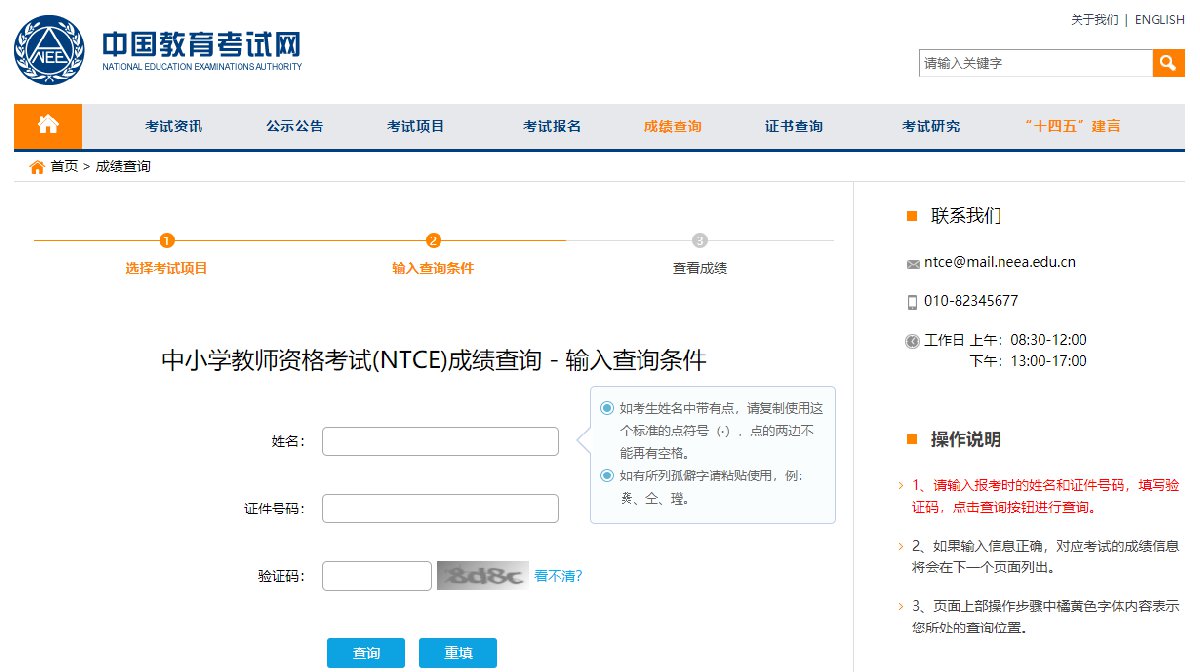Click the mobile phone icon

[912, 302]
